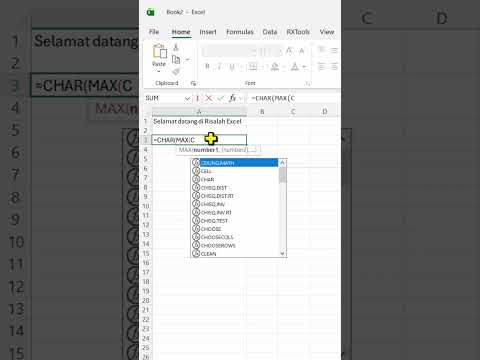Expand the Name Box dropdown arrow
This screenshot has height=360, width=480.
(187, 98)
